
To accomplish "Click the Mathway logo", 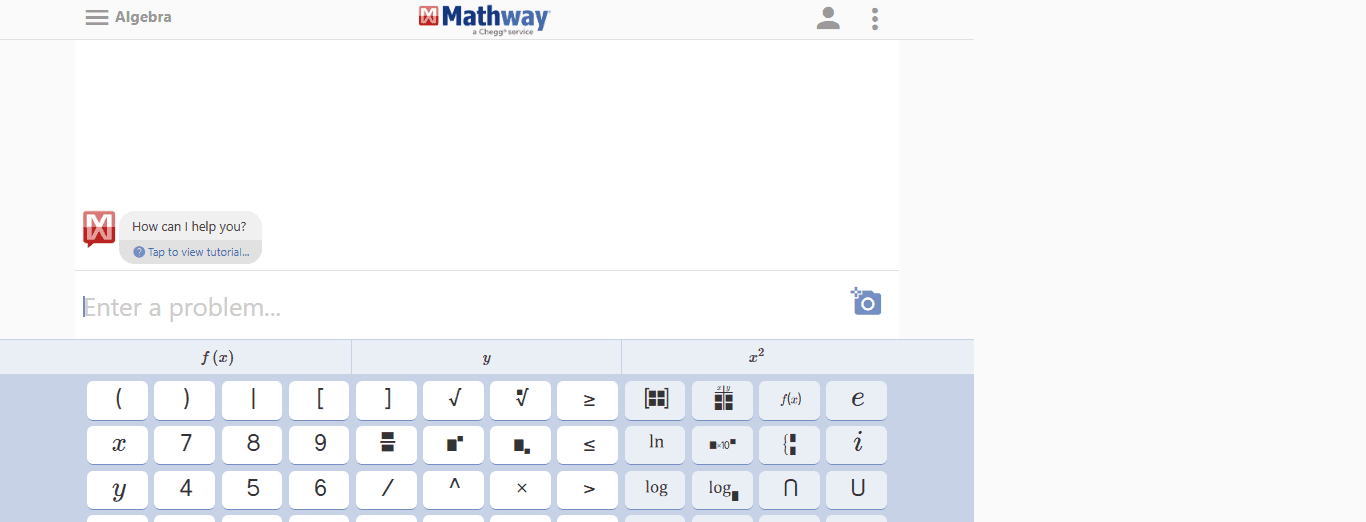I will click(484, 20).
